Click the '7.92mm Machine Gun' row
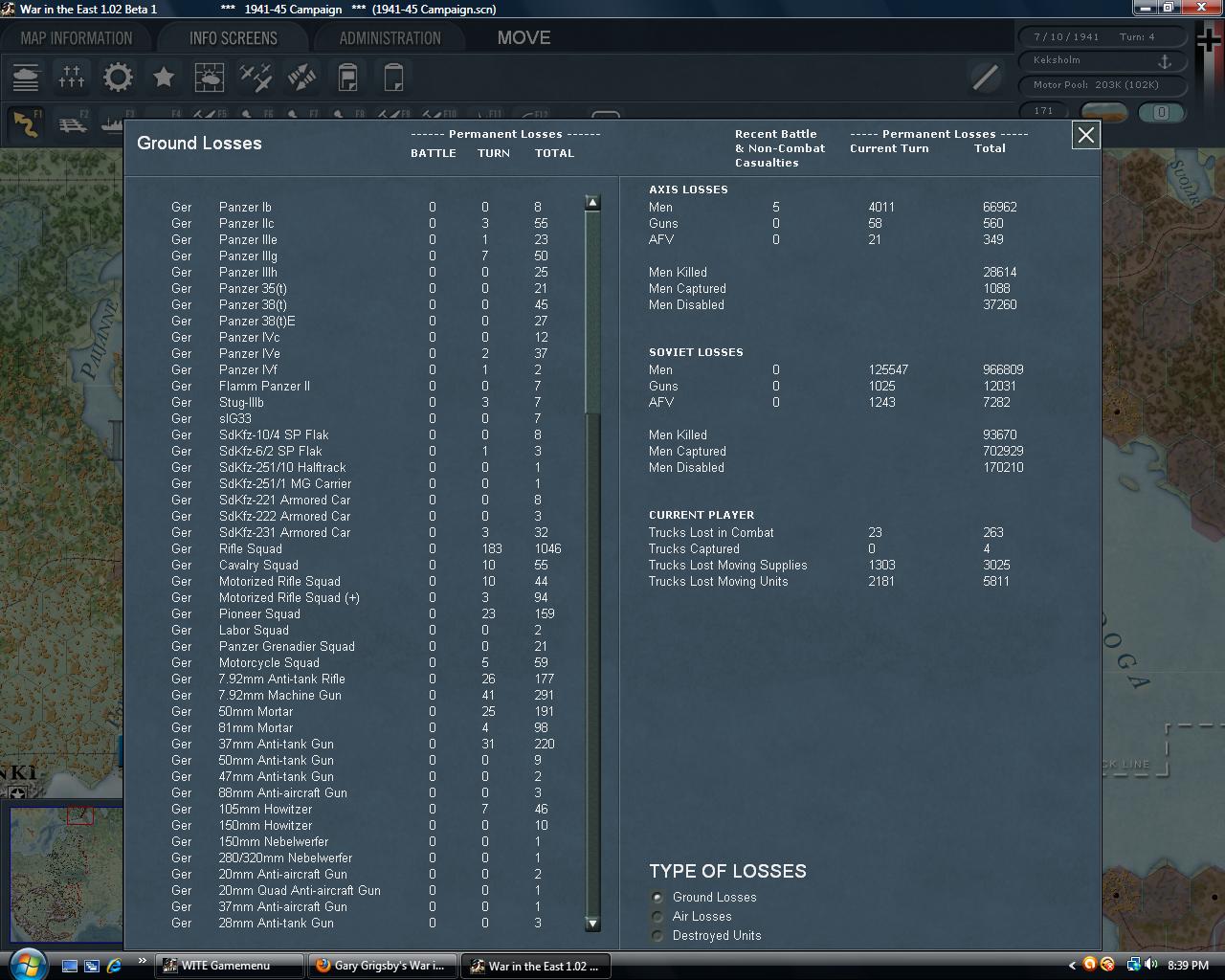1225x980 pixels. (x=368, y=696)
